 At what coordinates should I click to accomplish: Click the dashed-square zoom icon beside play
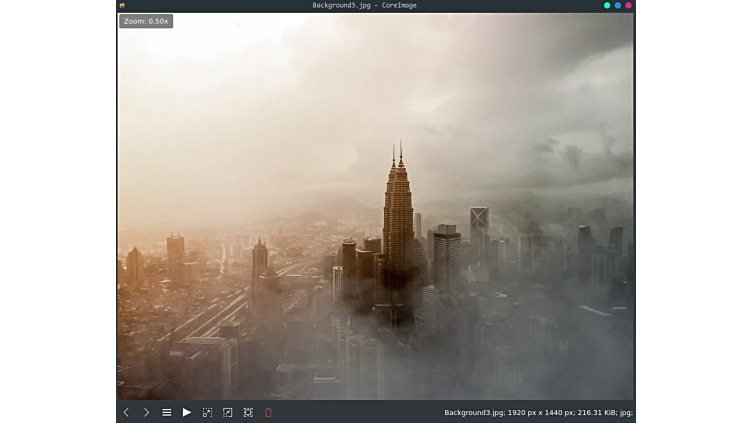207,412
